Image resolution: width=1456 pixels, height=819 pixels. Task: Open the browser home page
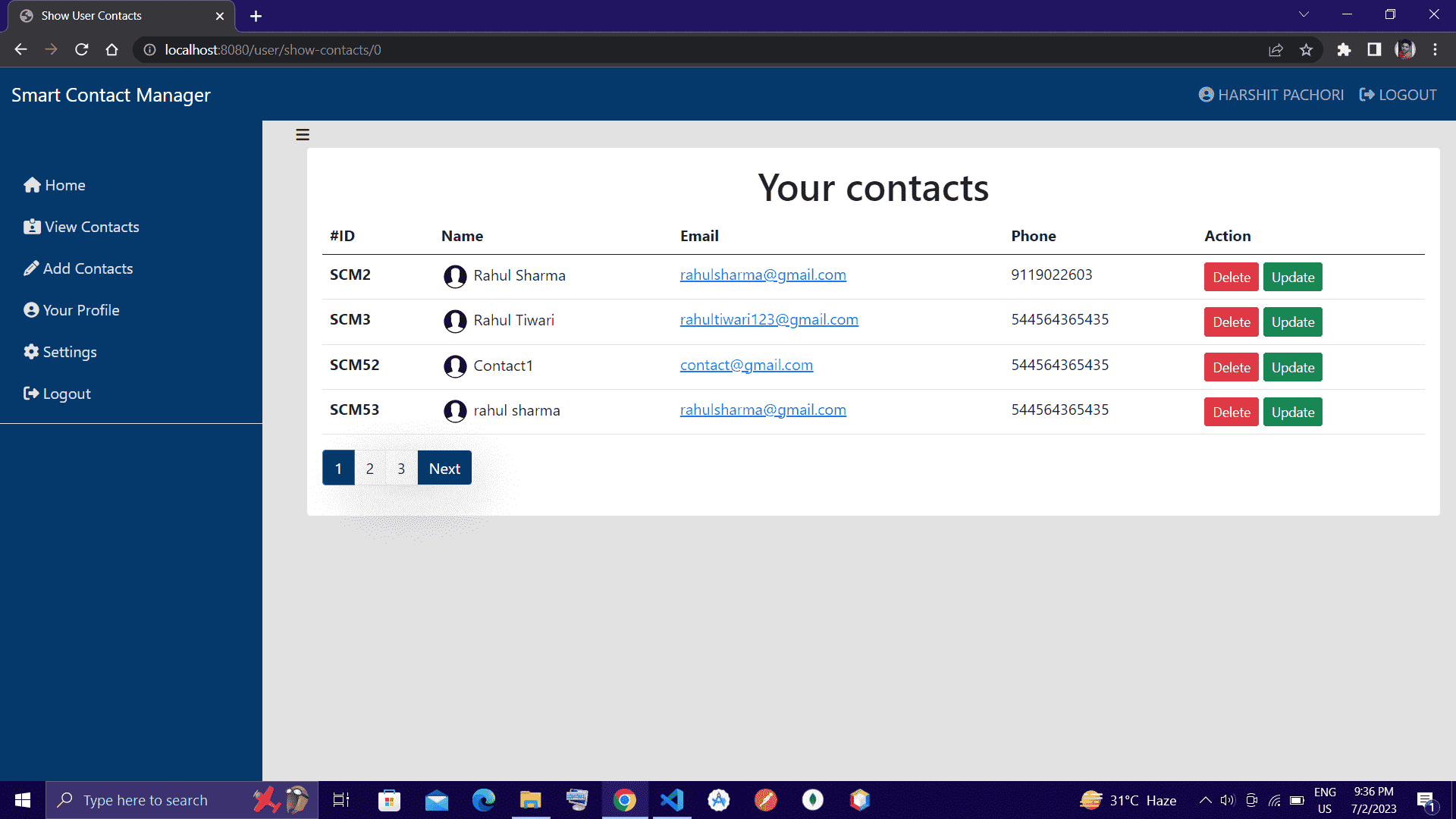[111, 49]
